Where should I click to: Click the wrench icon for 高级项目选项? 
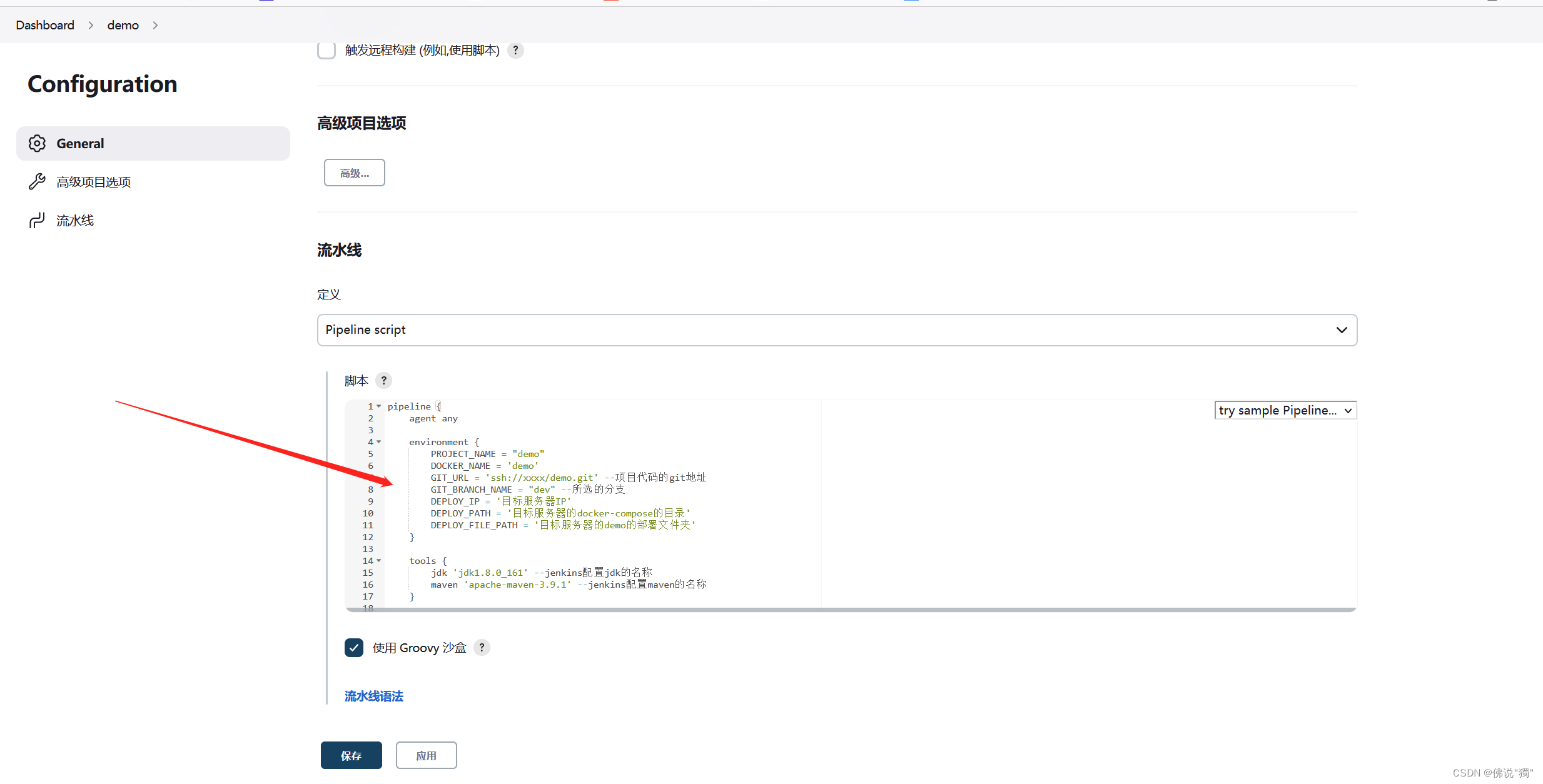click(37, 182)
